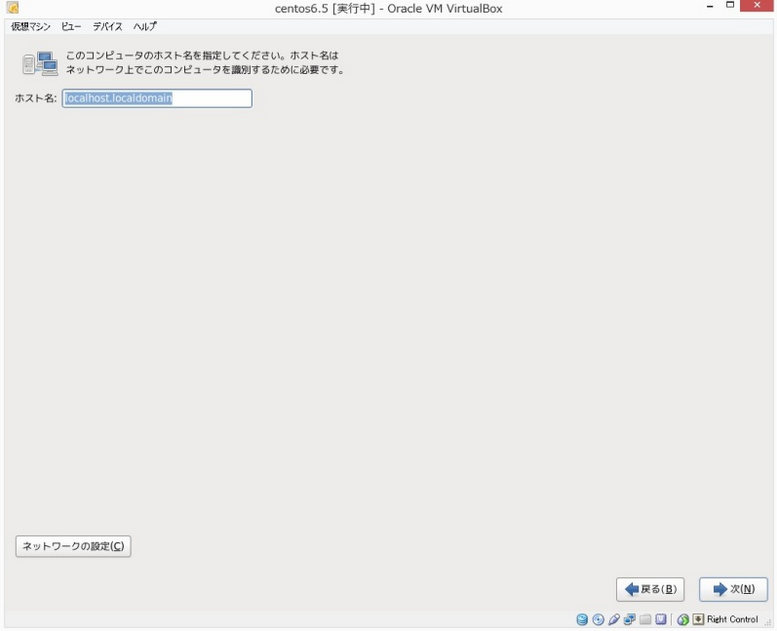Open the デバイス menu

[107, 27]
